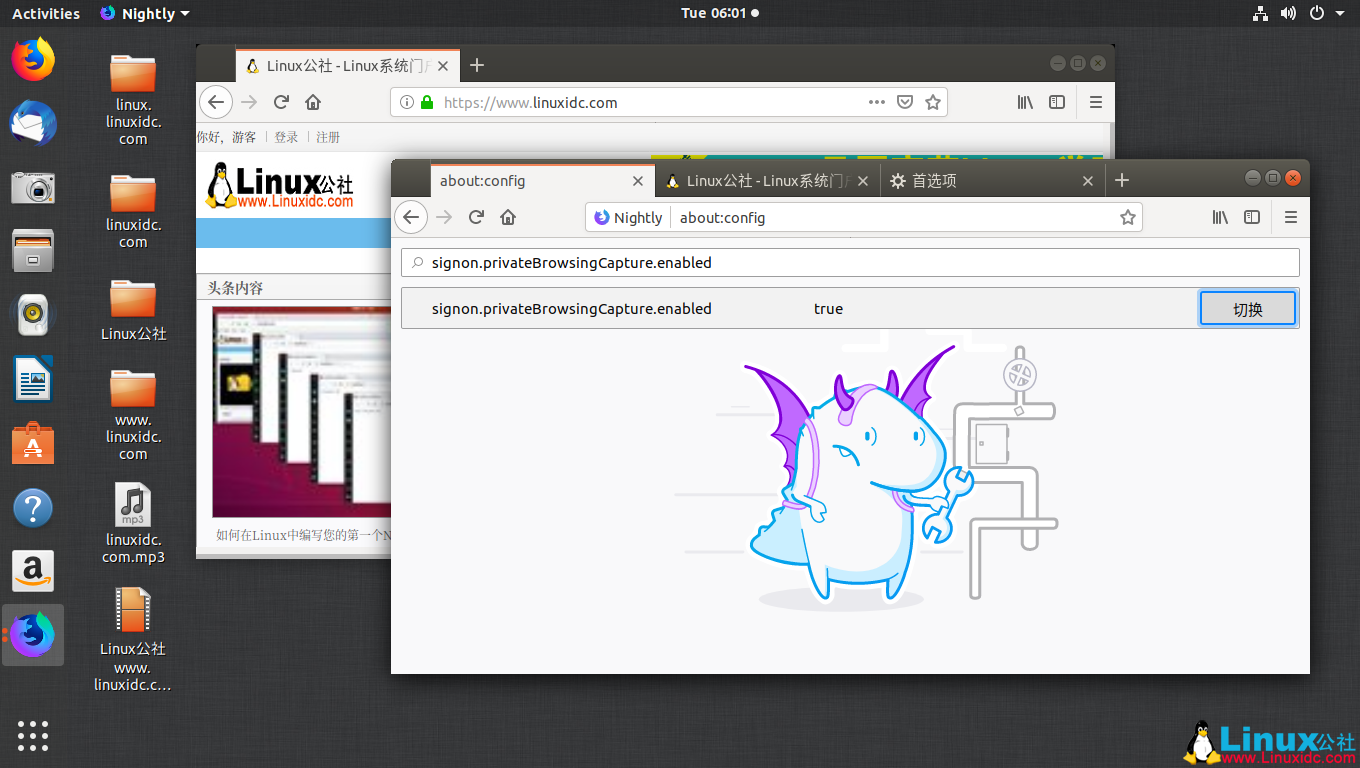Open the 首选项 preferences tab

pos(991,181)
